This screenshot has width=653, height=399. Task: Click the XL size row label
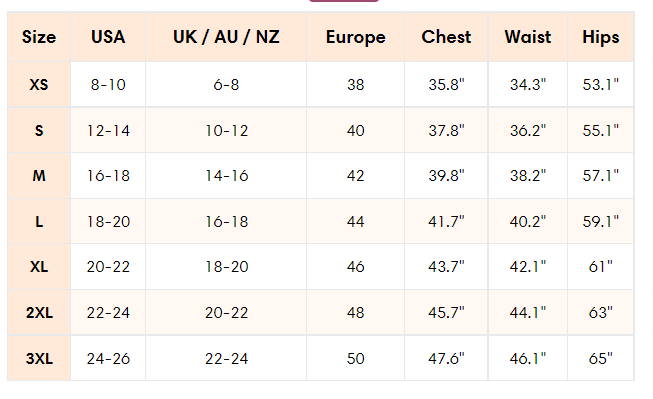39,267
